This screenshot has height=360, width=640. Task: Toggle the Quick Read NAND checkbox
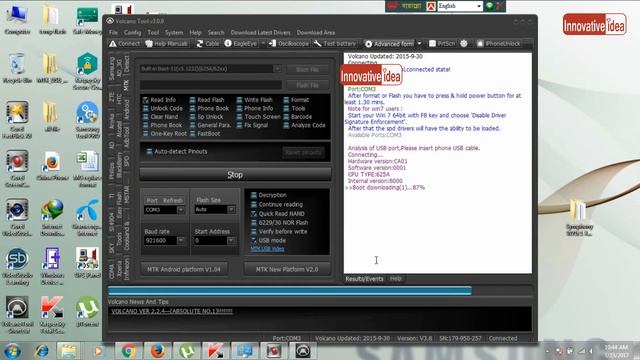(x=253, y=213)
